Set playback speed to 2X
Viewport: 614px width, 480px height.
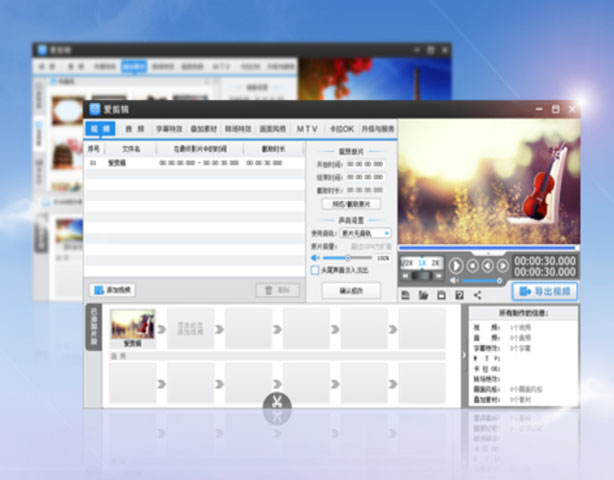435,263
